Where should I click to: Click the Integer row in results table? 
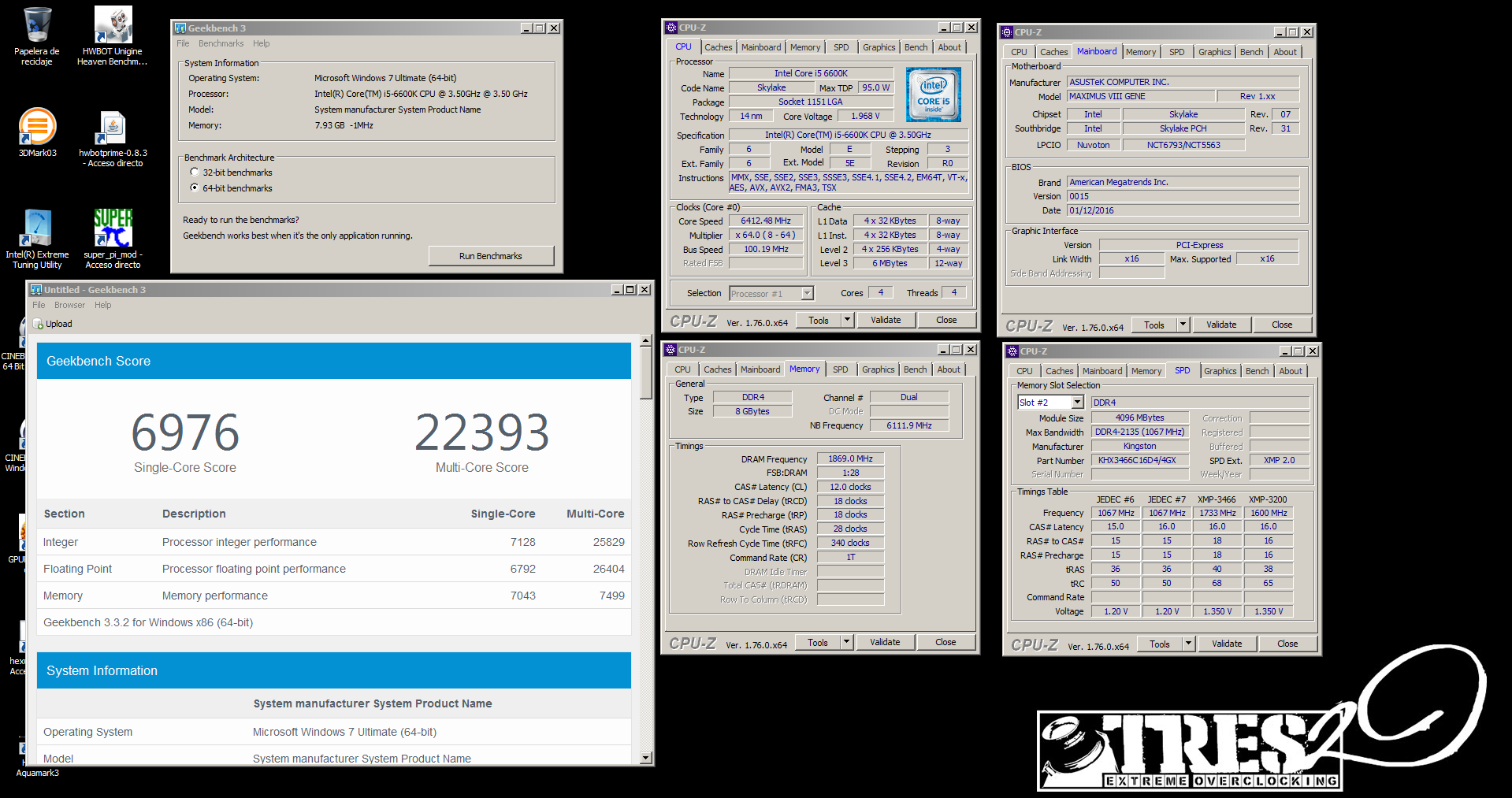(x=334, y=542)
